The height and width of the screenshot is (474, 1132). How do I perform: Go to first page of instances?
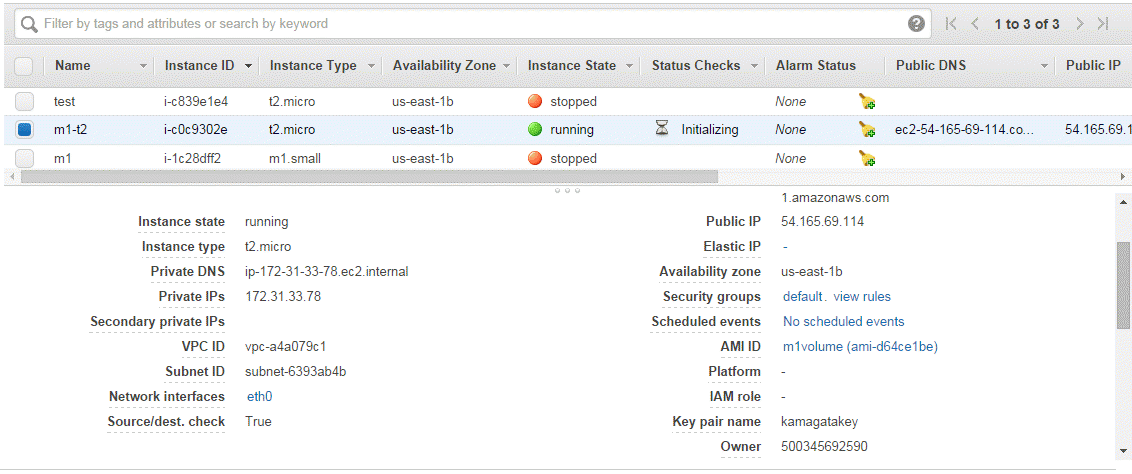[x=951, y=24]
